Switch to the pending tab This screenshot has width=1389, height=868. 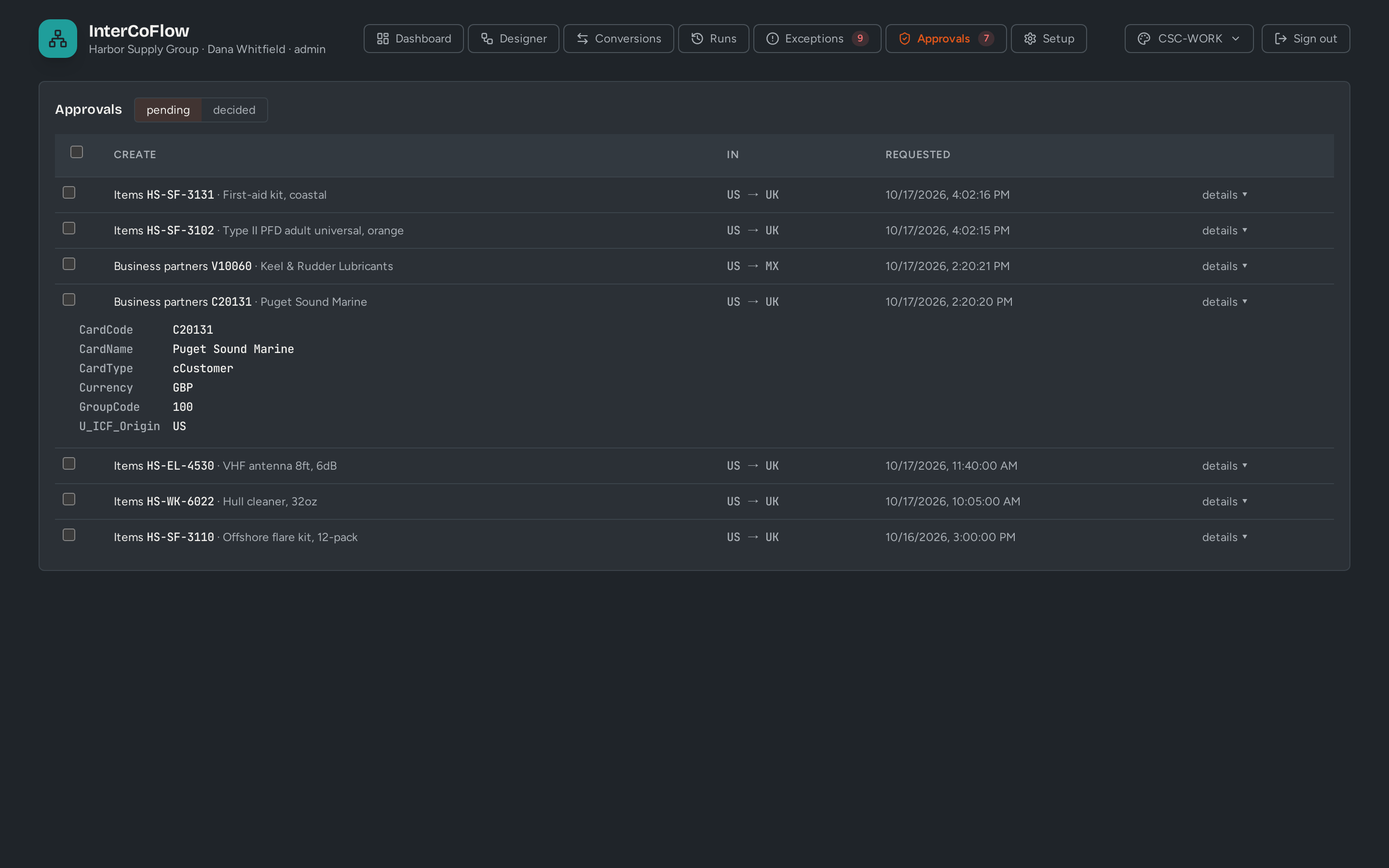pyautogui.click(x=168, y=109)
